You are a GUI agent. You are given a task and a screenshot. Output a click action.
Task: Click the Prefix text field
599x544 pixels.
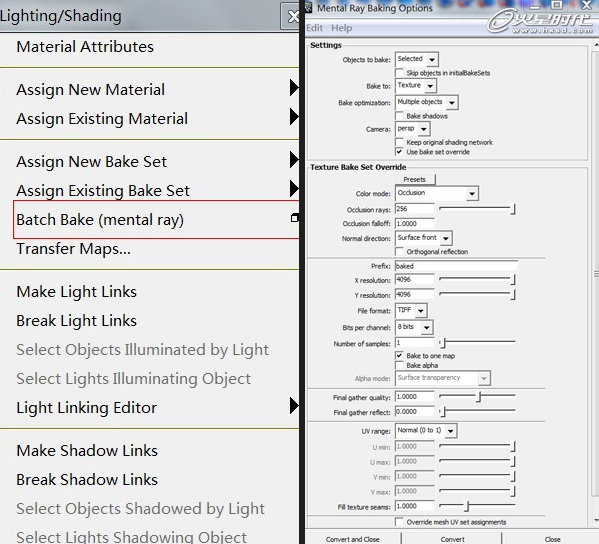(457, 266)
